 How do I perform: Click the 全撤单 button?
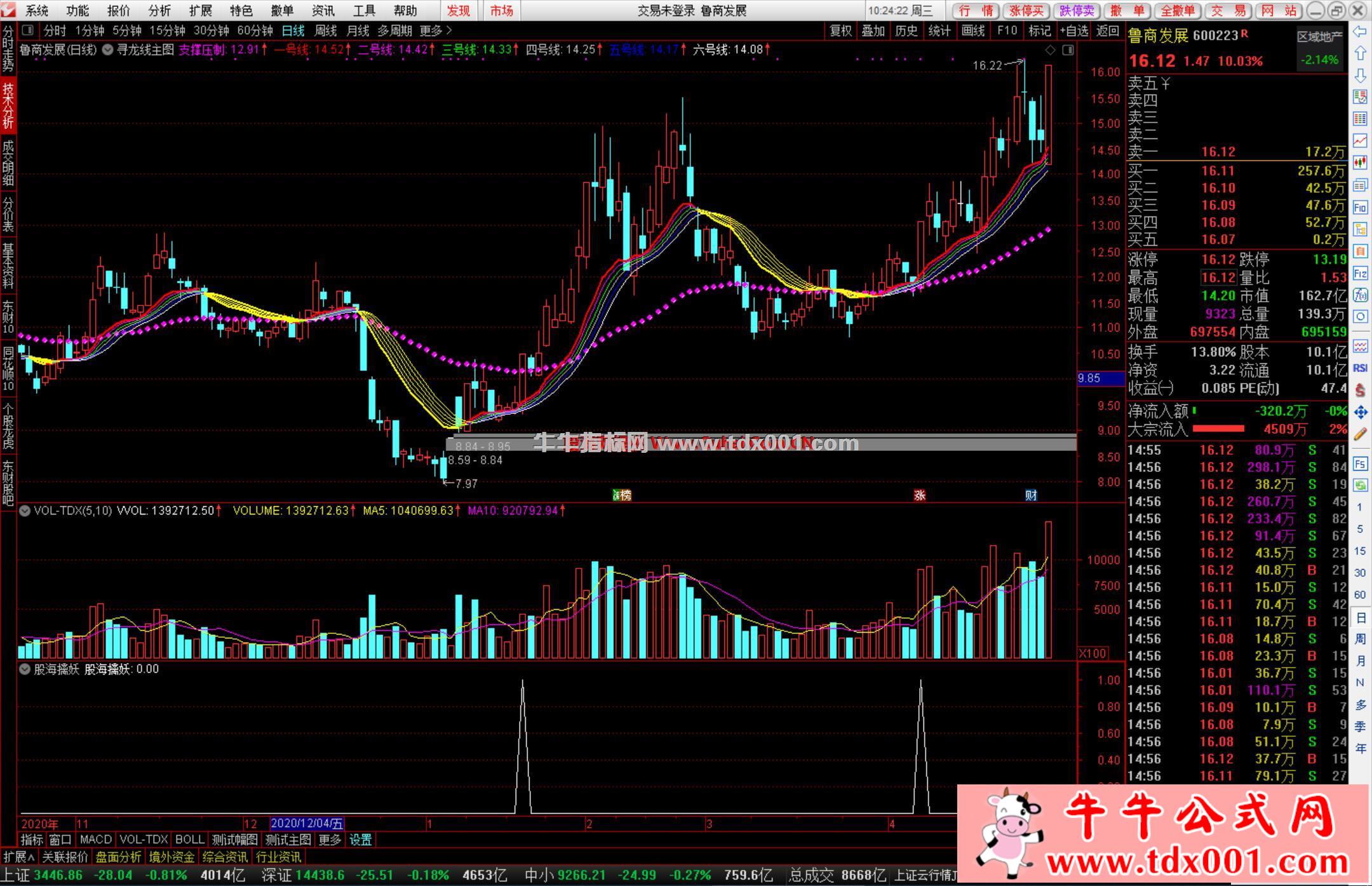1177,11
